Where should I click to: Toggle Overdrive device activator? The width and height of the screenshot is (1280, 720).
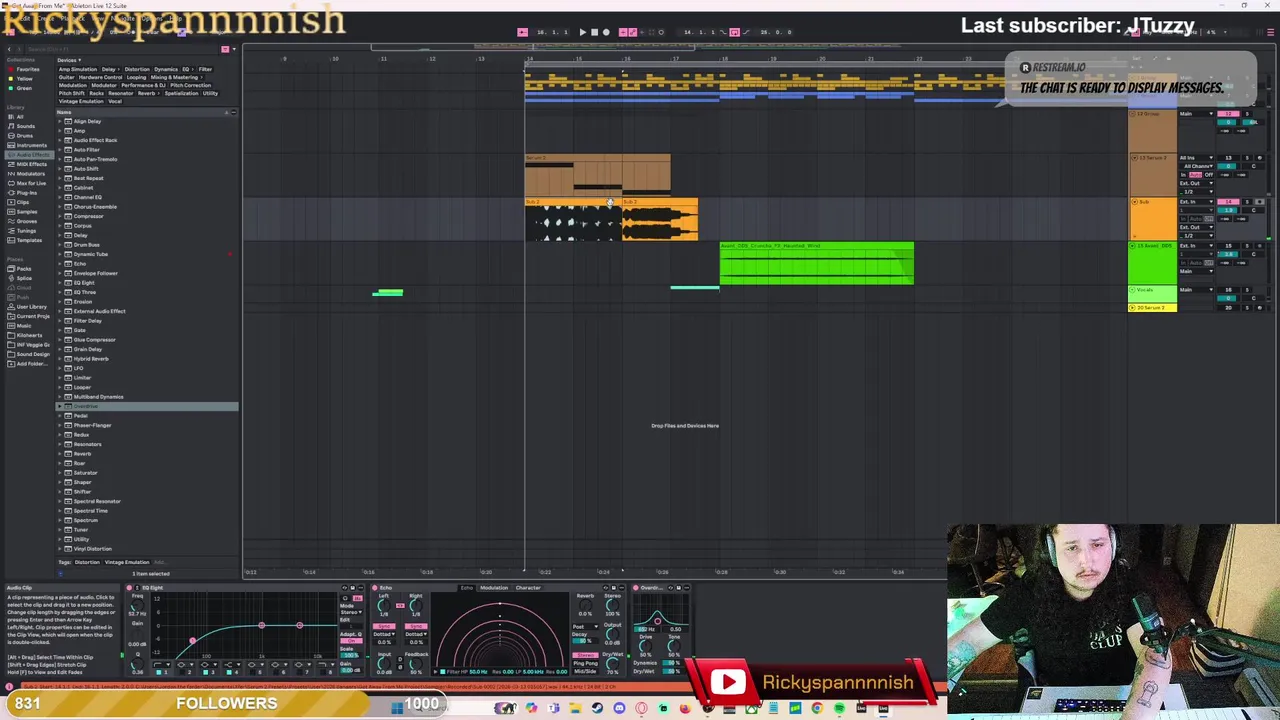636,588
